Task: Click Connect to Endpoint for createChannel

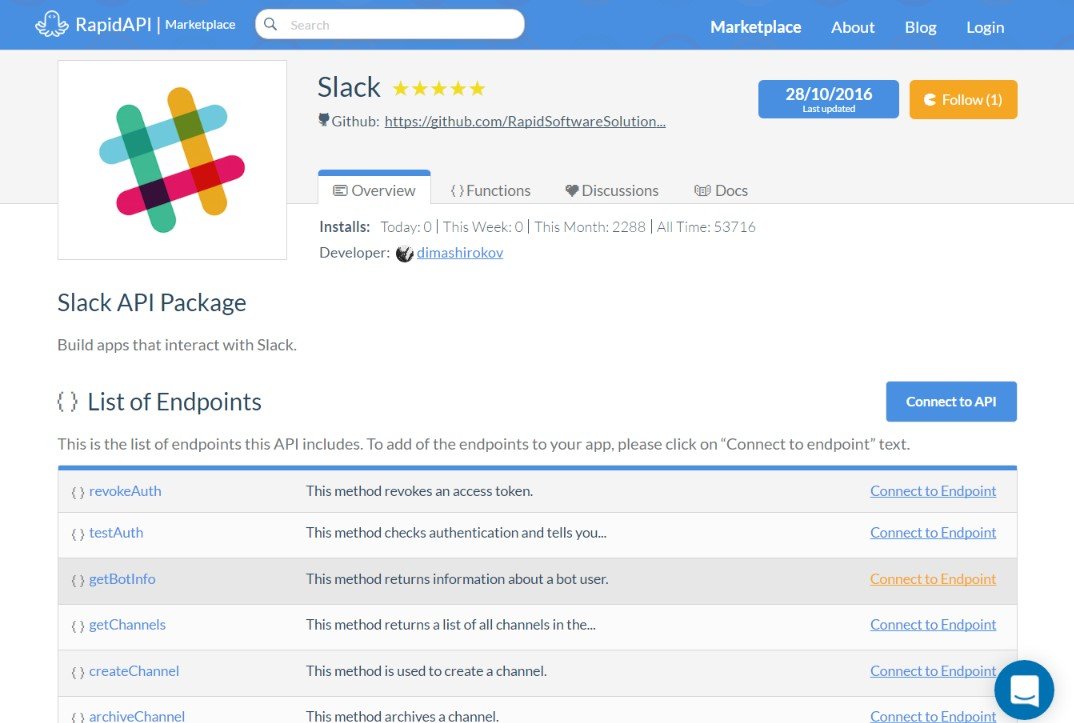Action: (933, 671)
